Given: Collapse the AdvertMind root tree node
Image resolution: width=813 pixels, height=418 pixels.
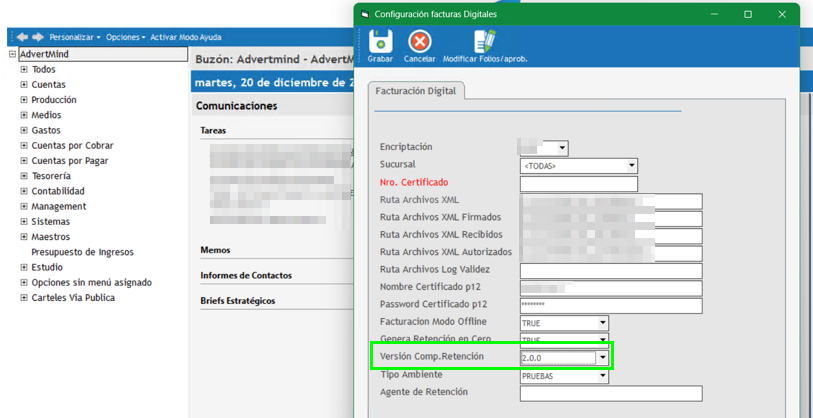Looking at the screenshot, I should 13,54.
